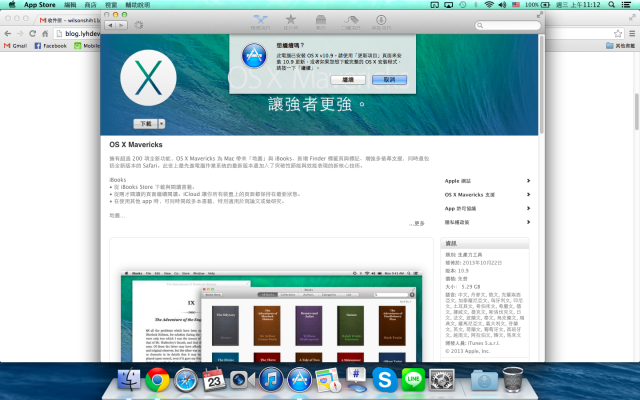Enter full screen for the App Store window

540,15
